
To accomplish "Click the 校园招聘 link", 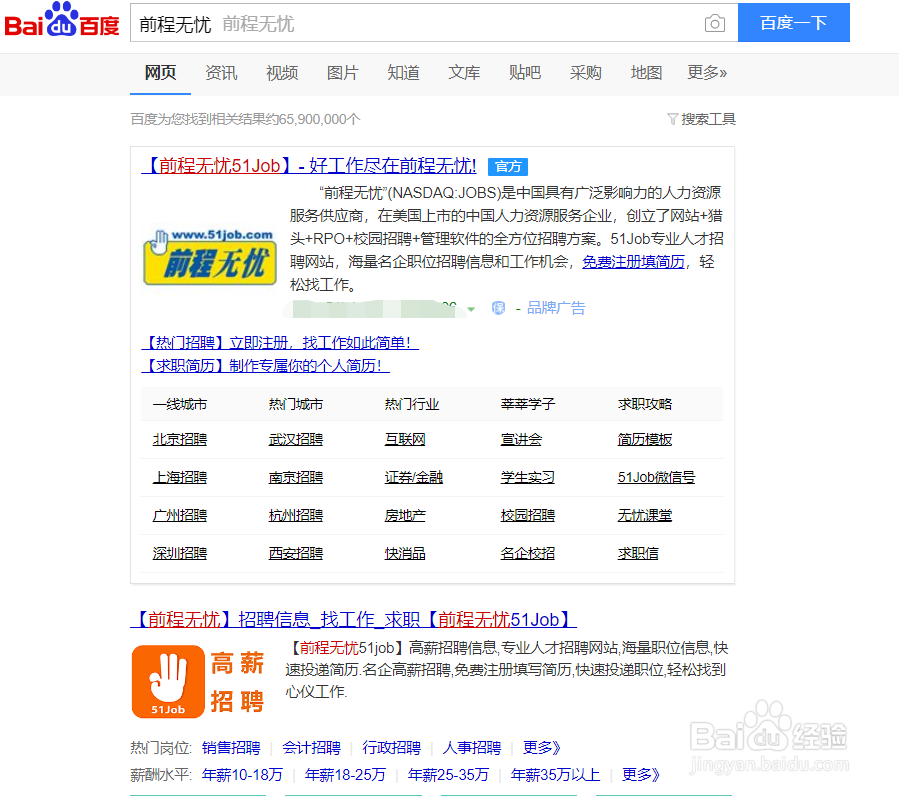I will point(527,516).
